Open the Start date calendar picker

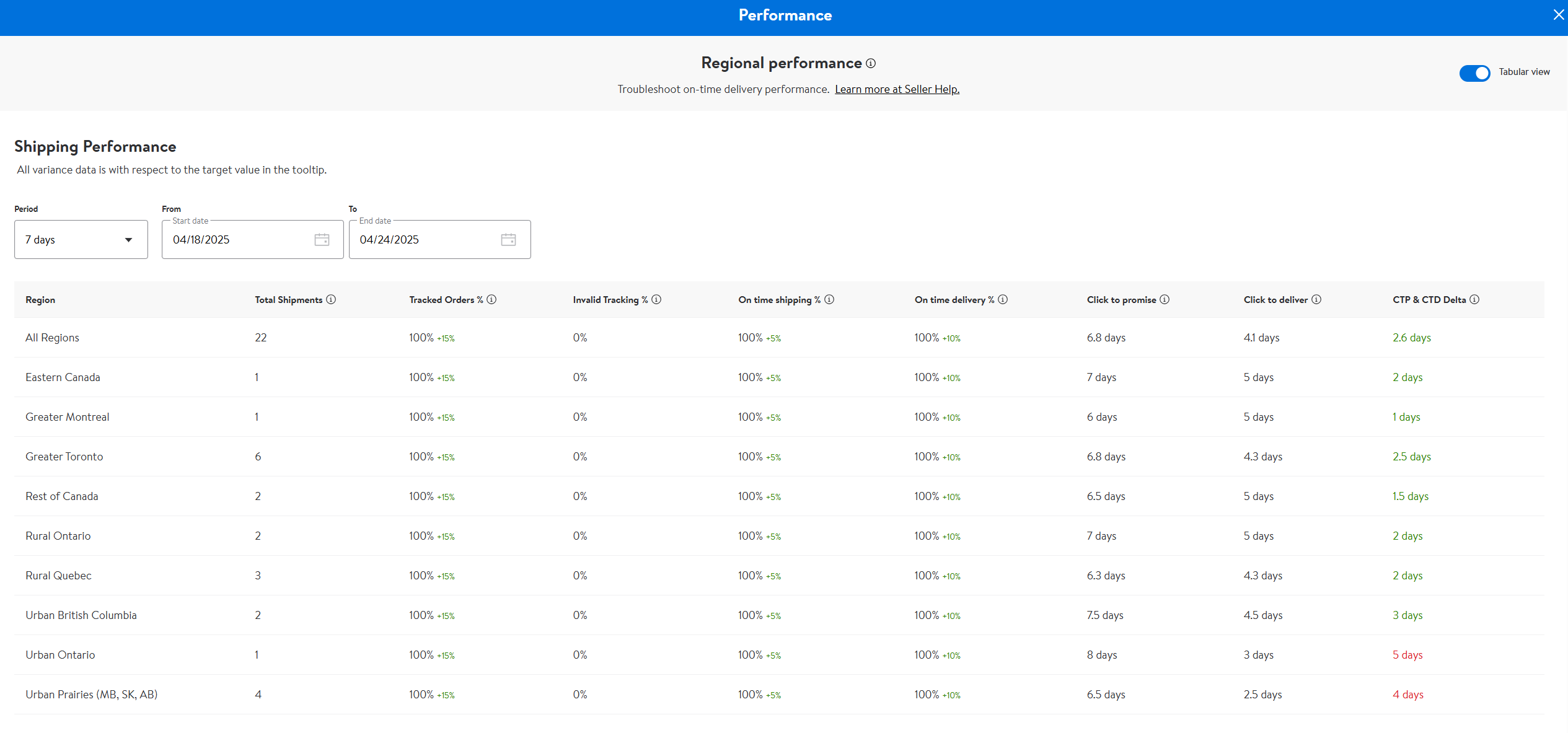pyautogui.click(x=322, y=240)
